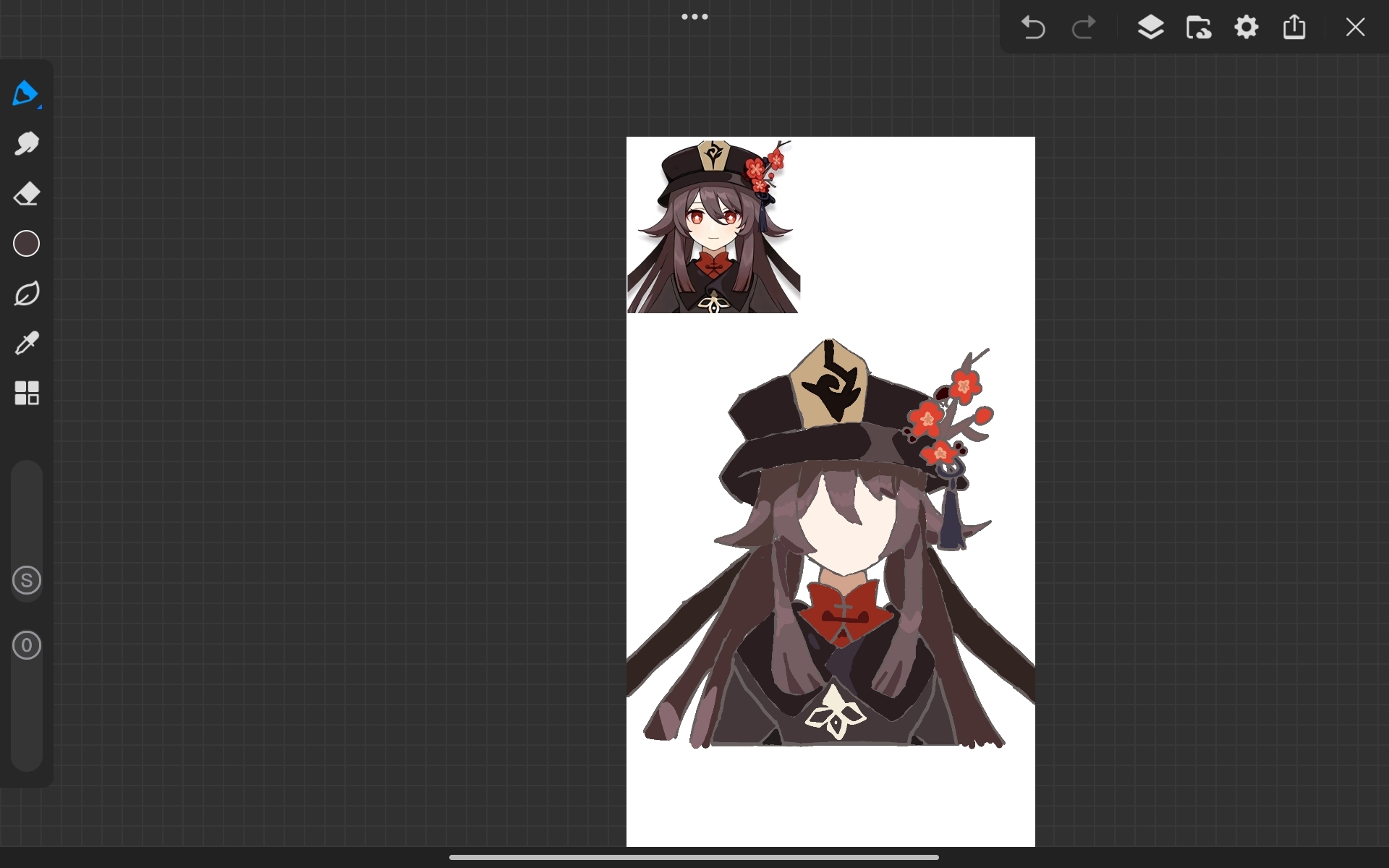Open the settings gear
The height and width of the screenshot is (868, 1389).
click(x=1246, y=27)
